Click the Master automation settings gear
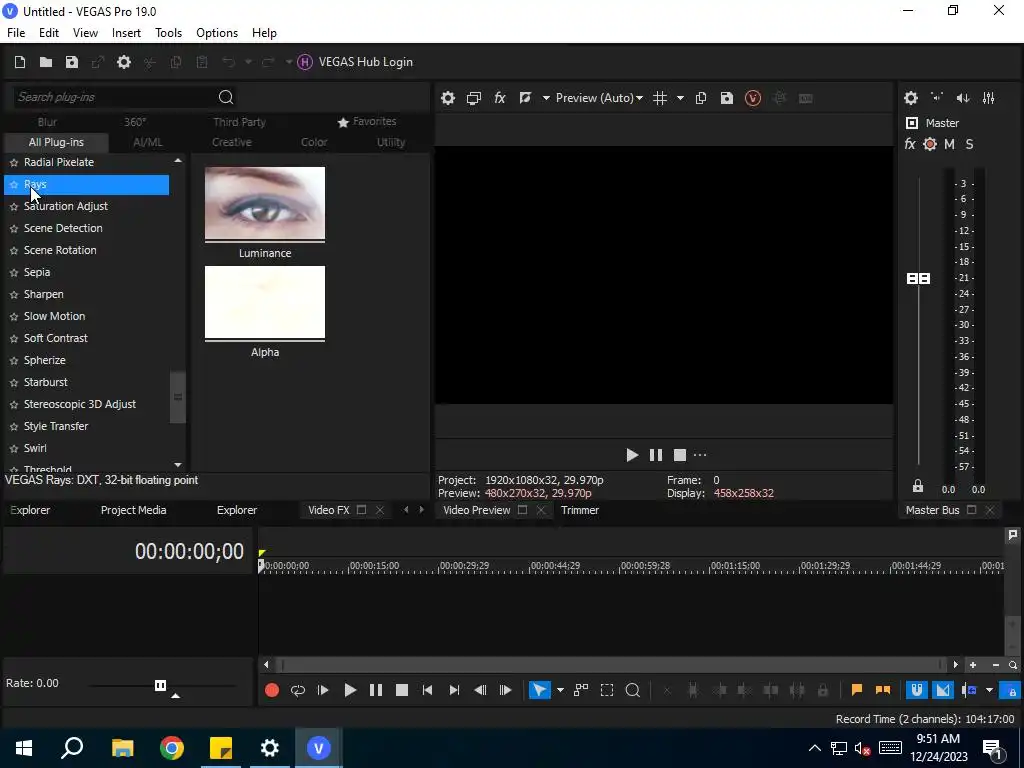Screen dimensions: 1024x768 [x=930, y=144]
